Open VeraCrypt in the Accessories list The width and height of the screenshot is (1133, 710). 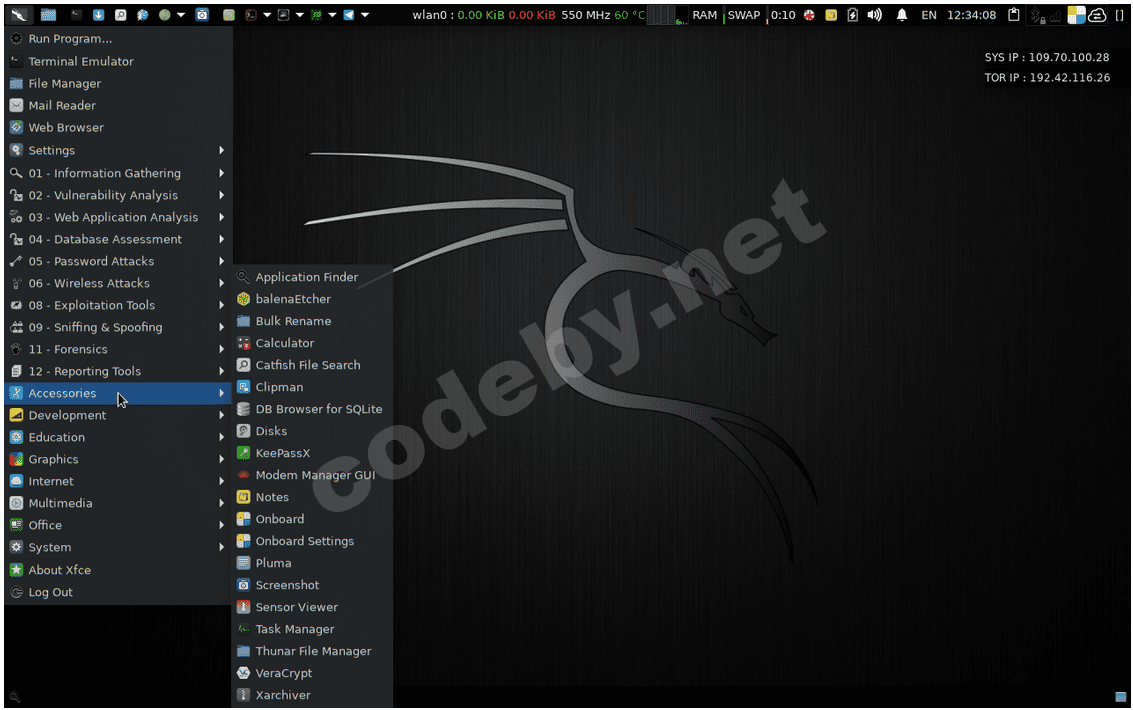pyautogui.click(x=283, y=673)
